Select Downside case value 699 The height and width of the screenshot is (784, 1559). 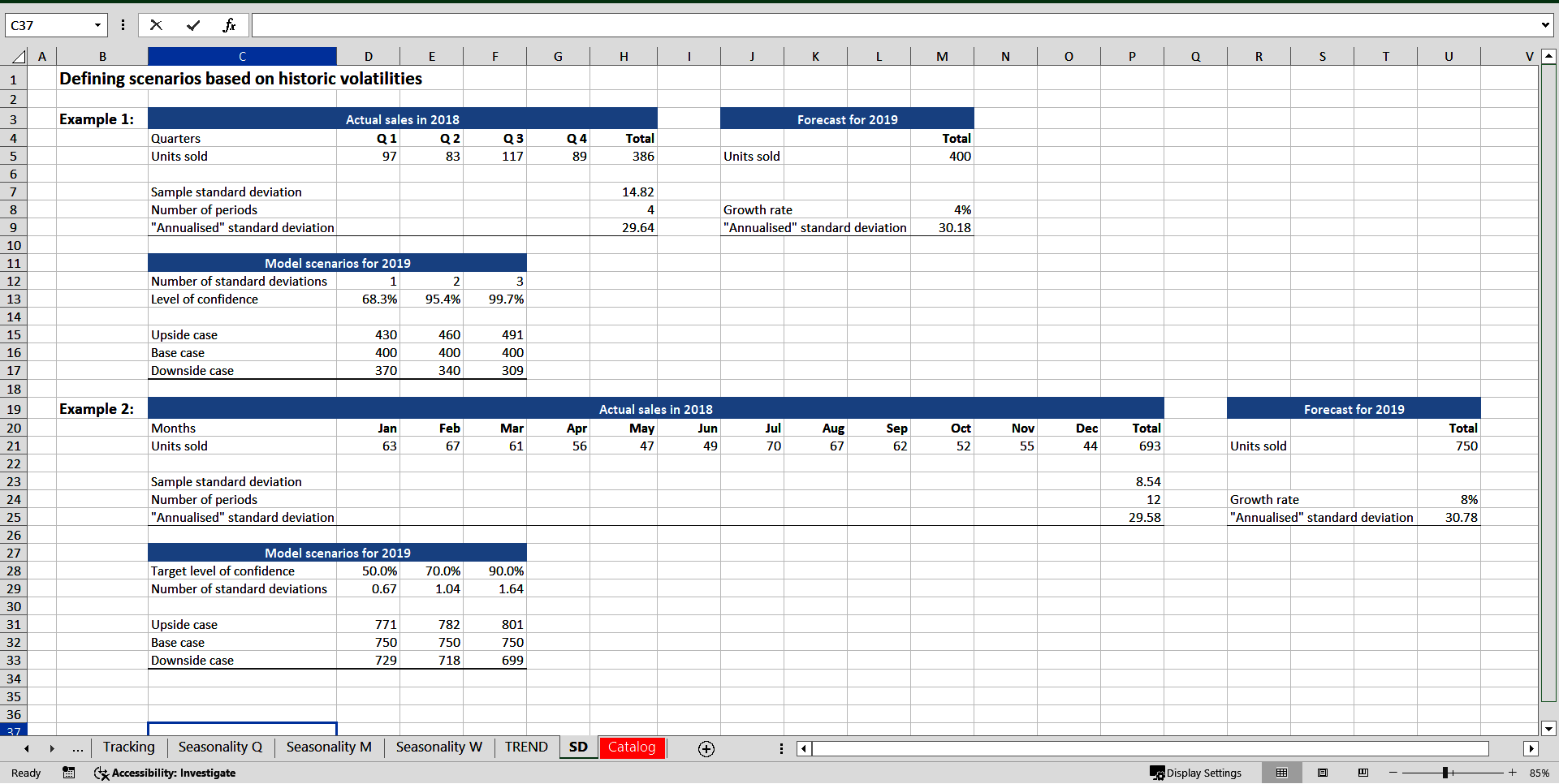[x=495, y=660]
